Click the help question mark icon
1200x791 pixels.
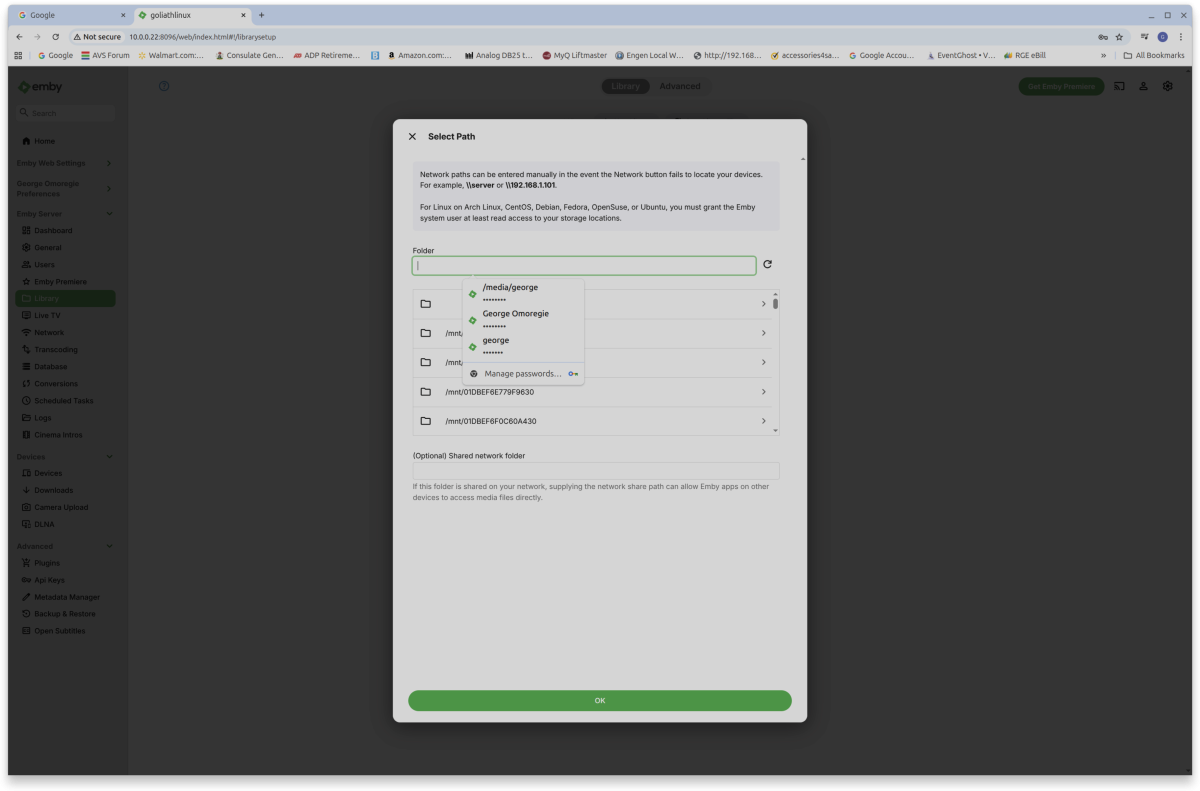tap(164, 86)
